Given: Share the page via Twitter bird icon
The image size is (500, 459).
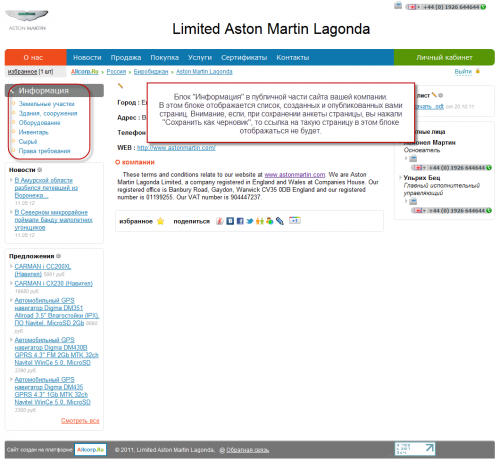Looking at the screenshot, I should pyautogui.click(x=250, y=221).
